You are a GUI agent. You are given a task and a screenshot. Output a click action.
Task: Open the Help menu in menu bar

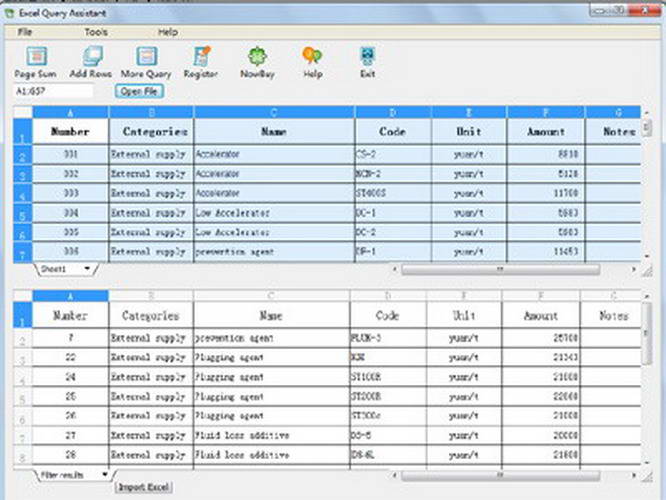(x=167, y=32)
